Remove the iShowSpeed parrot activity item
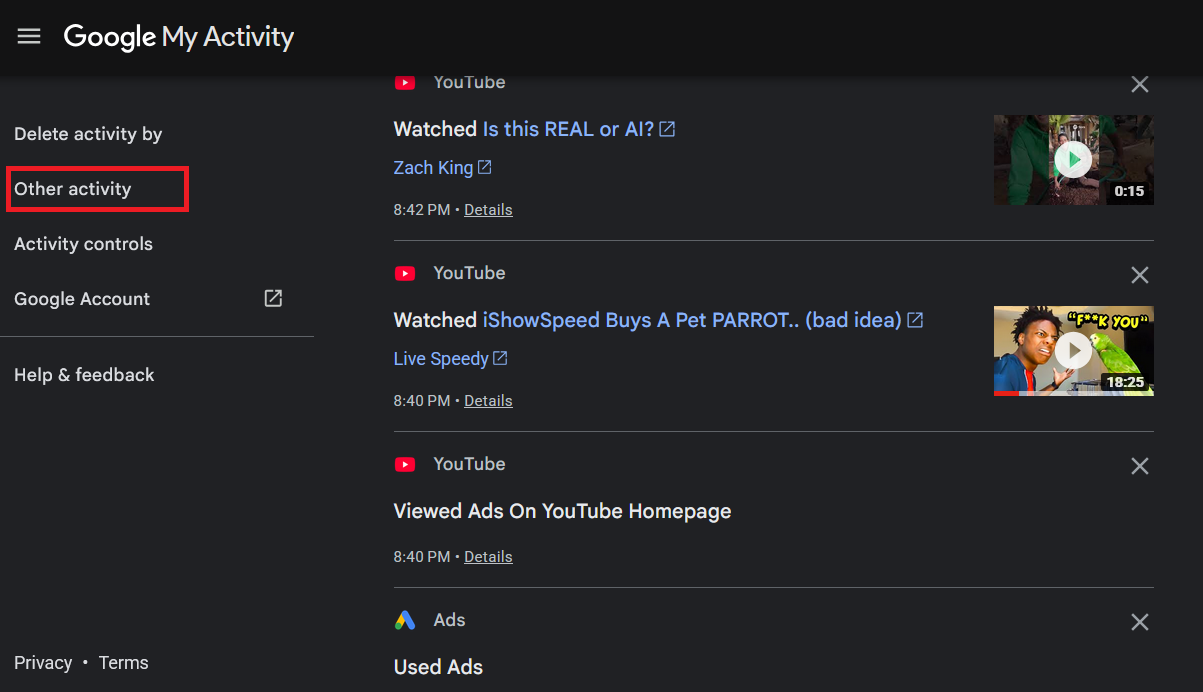Screen dimensions: 1203x692 click(1139, 275)
